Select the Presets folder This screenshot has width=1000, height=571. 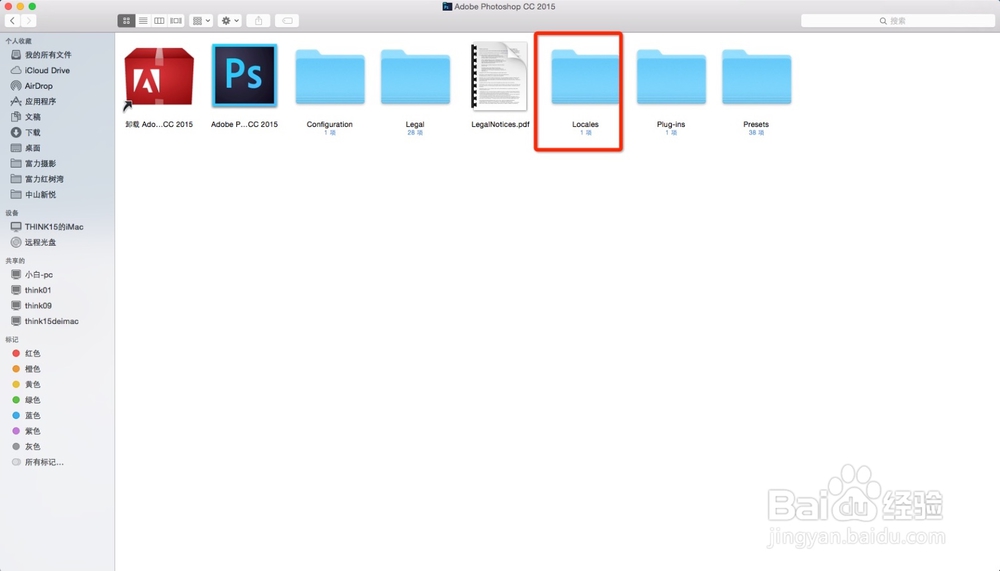click(756, 77)
